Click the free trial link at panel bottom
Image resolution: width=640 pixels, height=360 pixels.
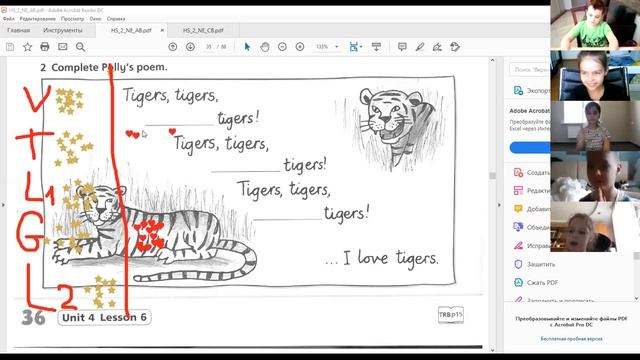tap(571, 339)
